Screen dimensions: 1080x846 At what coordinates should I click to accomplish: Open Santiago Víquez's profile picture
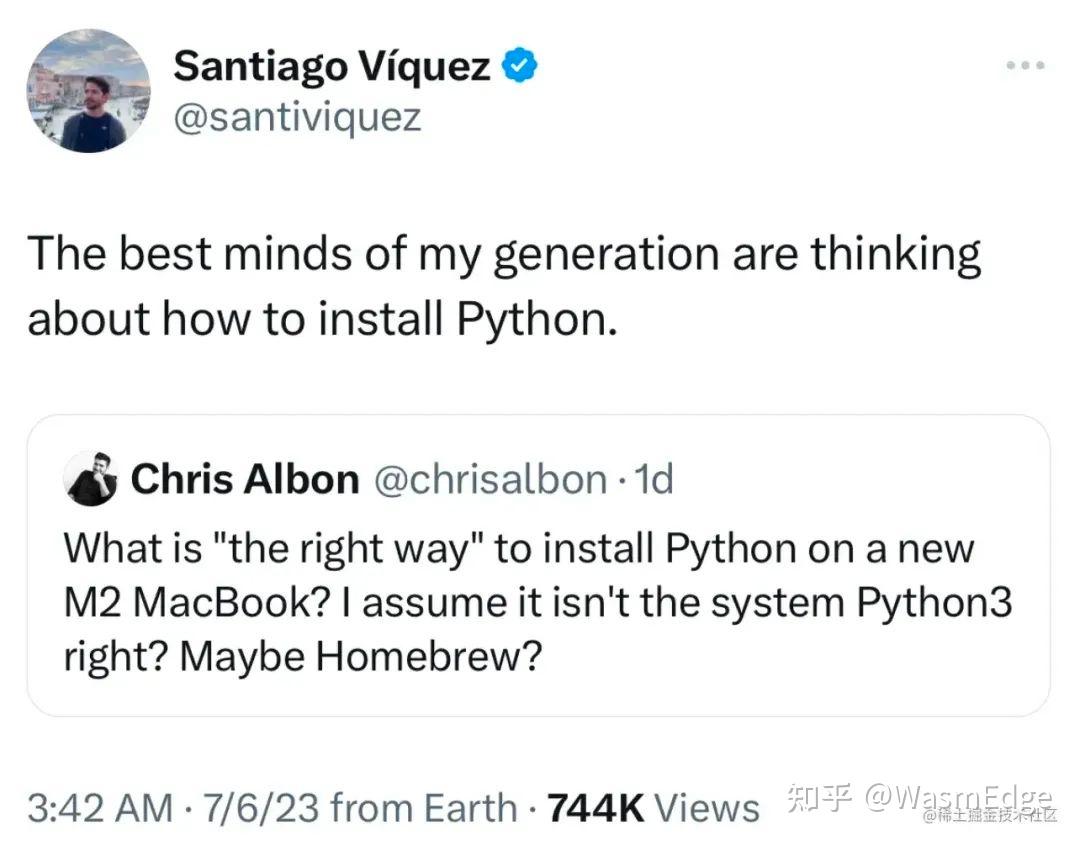pyautogui.click(x=89, y=91)
